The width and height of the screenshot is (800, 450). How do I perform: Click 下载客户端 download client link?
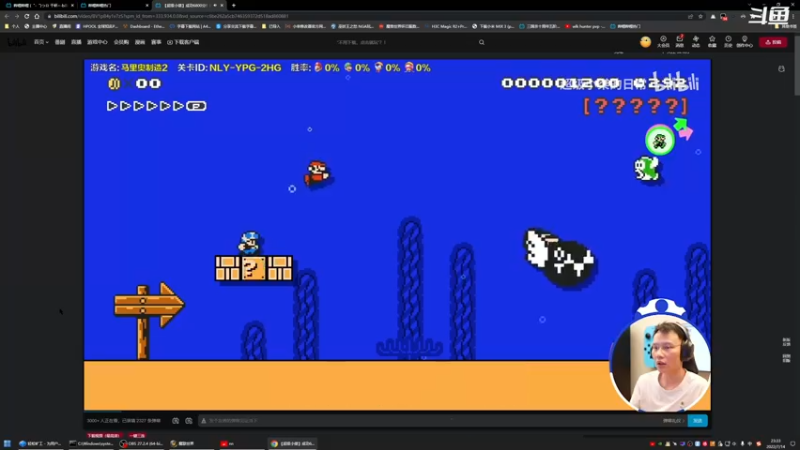coord(183,42)
